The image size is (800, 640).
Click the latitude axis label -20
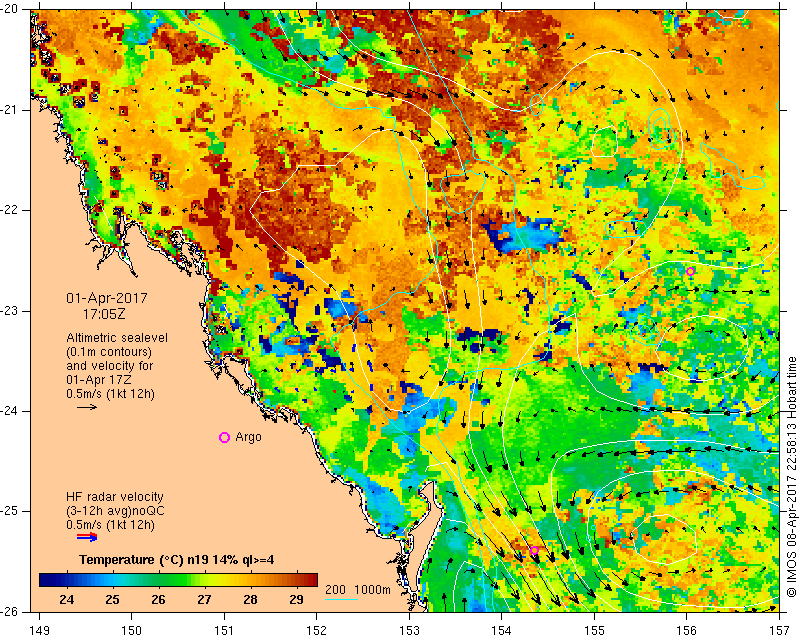coord(10,10)
